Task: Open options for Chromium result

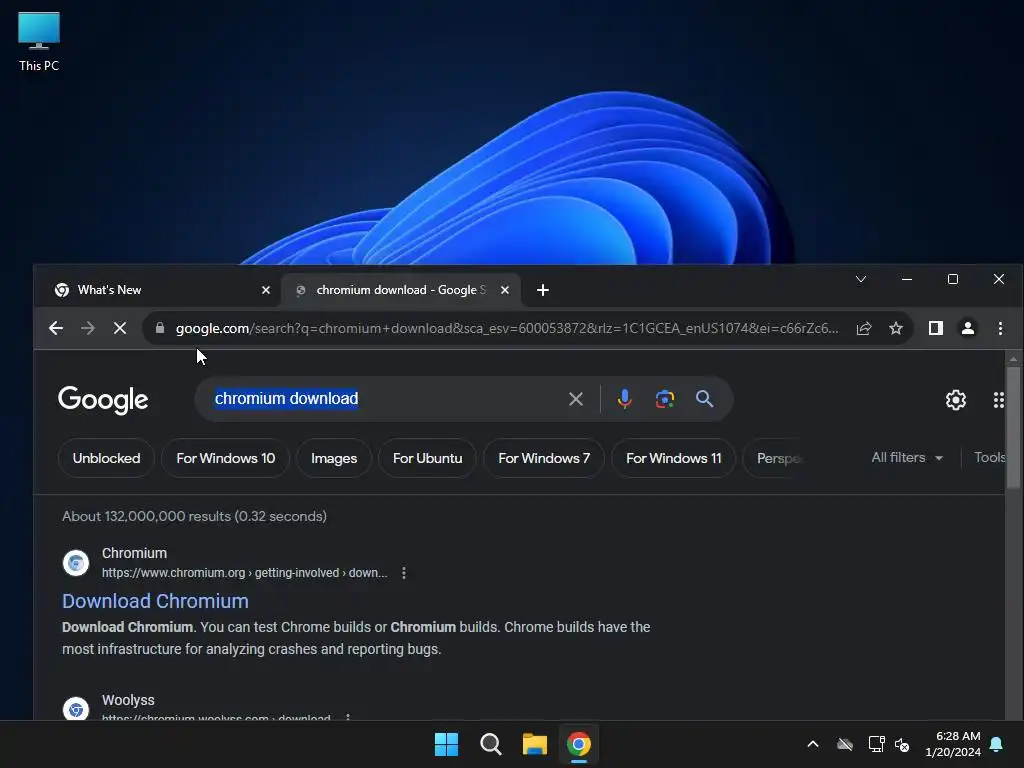Action: 404,573
